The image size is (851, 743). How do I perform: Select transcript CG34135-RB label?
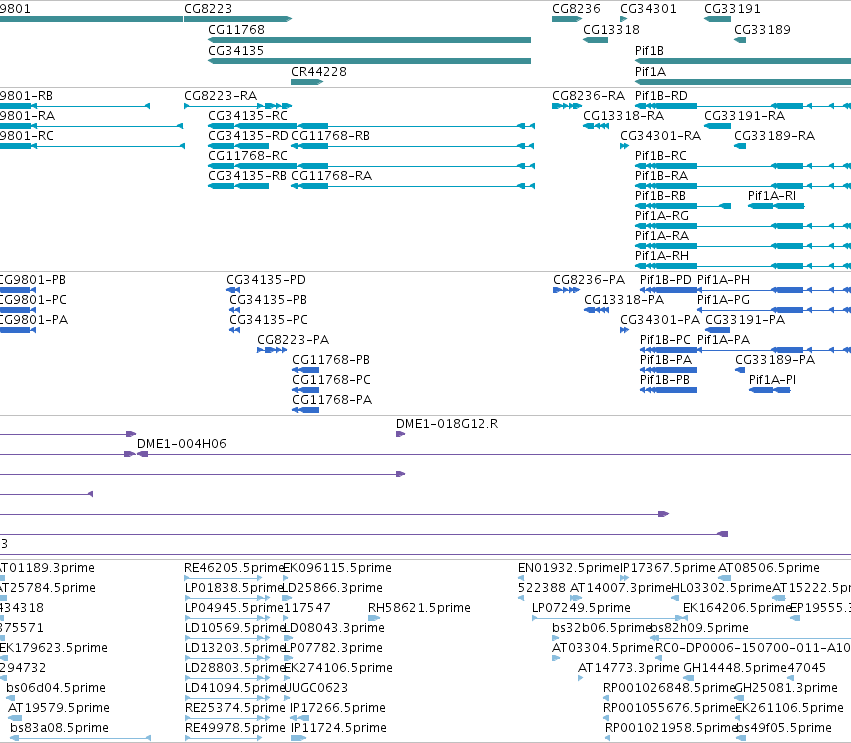click(x=247, y=176)
